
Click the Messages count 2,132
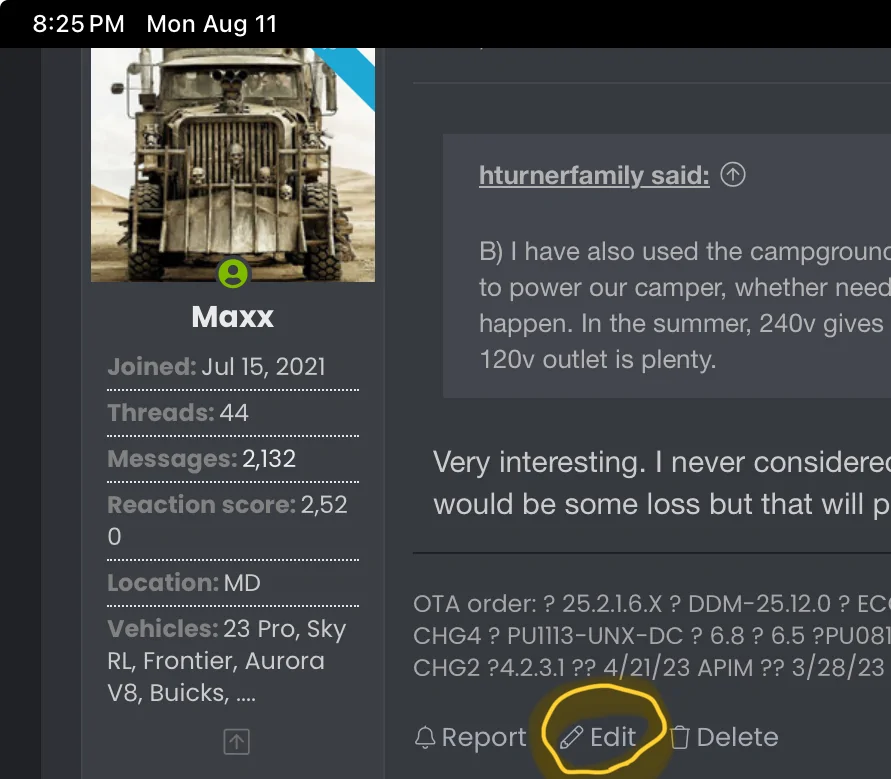click(x=269, y=459)
